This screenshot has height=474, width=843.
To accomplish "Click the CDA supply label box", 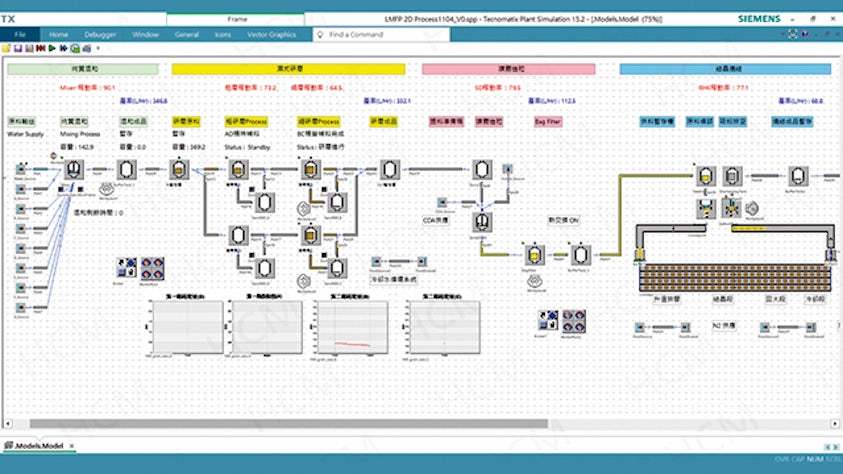I will (436, 220).
